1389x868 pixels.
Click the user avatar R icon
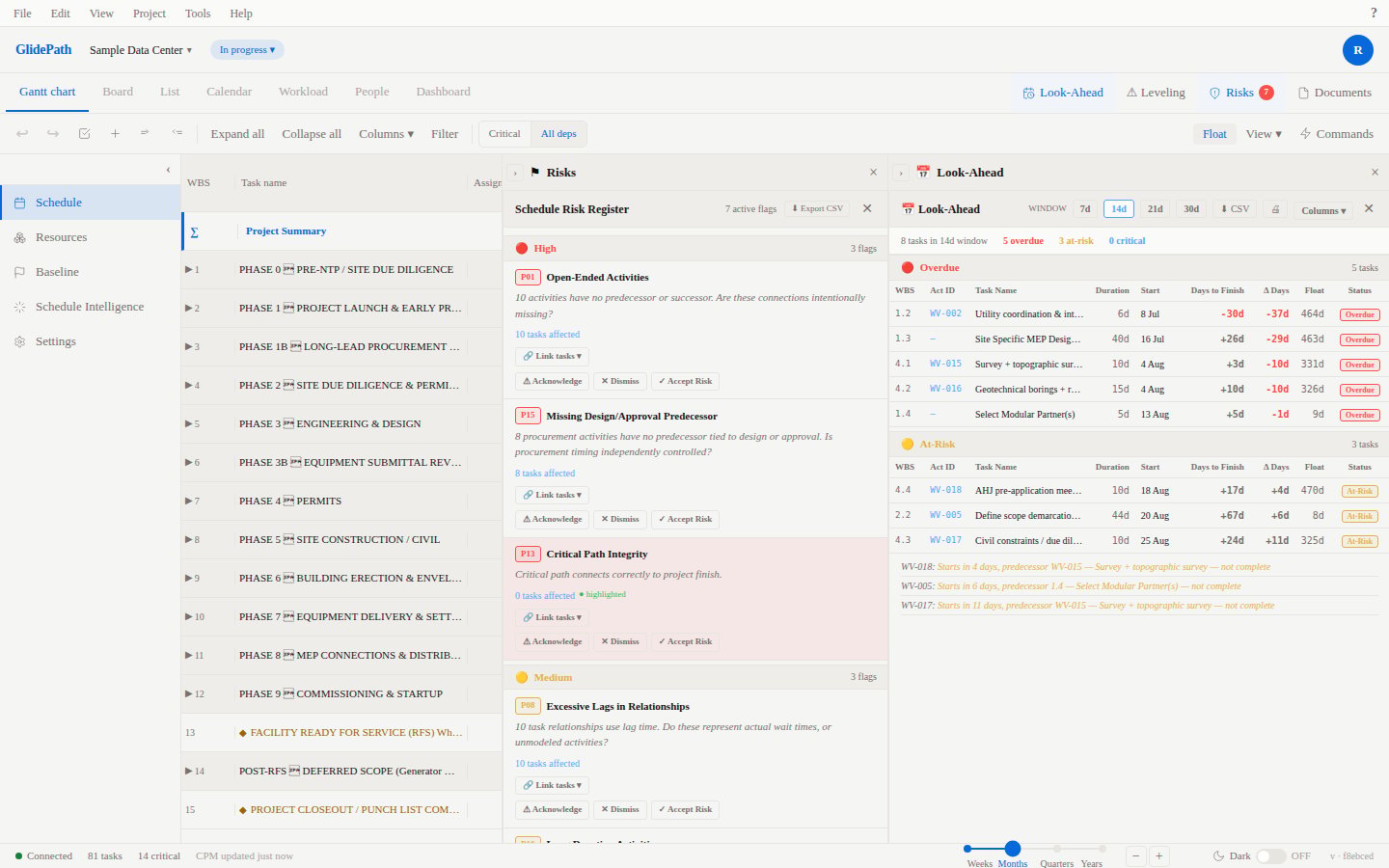[1357, 49]
